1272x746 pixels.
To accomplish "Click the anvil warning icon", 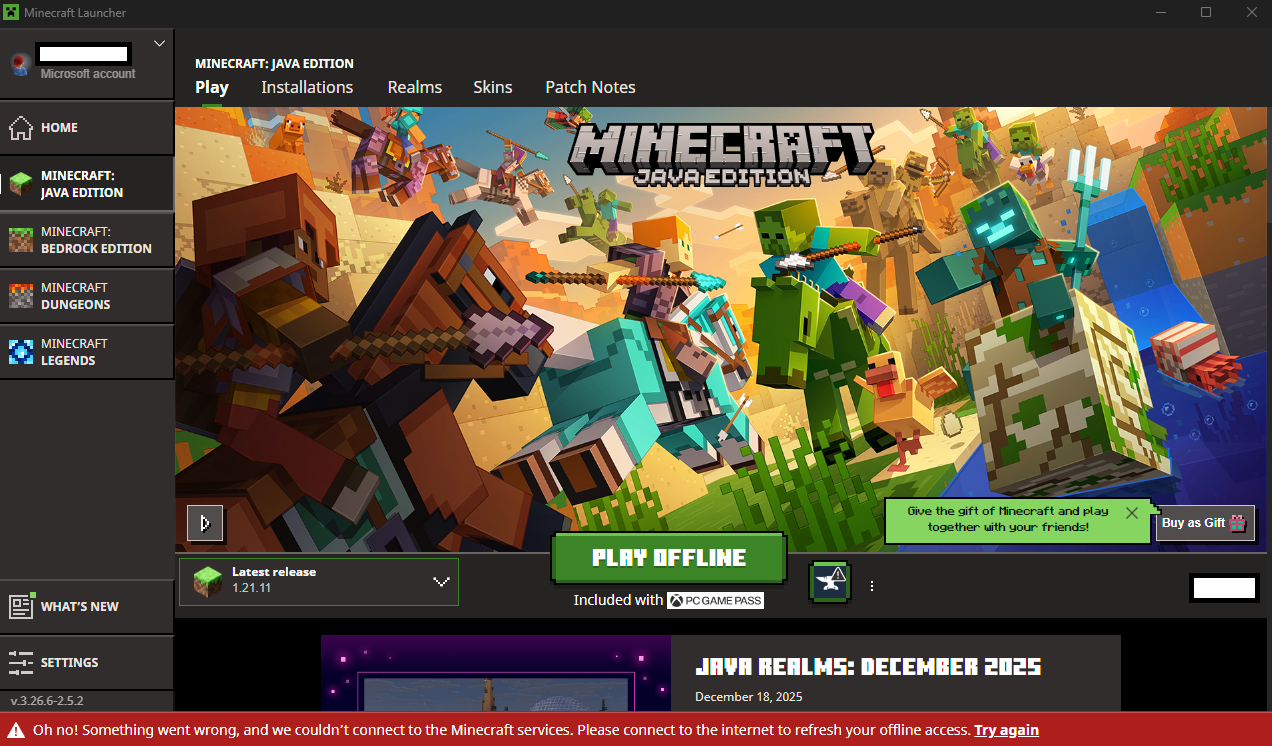I will click(830, 584).
